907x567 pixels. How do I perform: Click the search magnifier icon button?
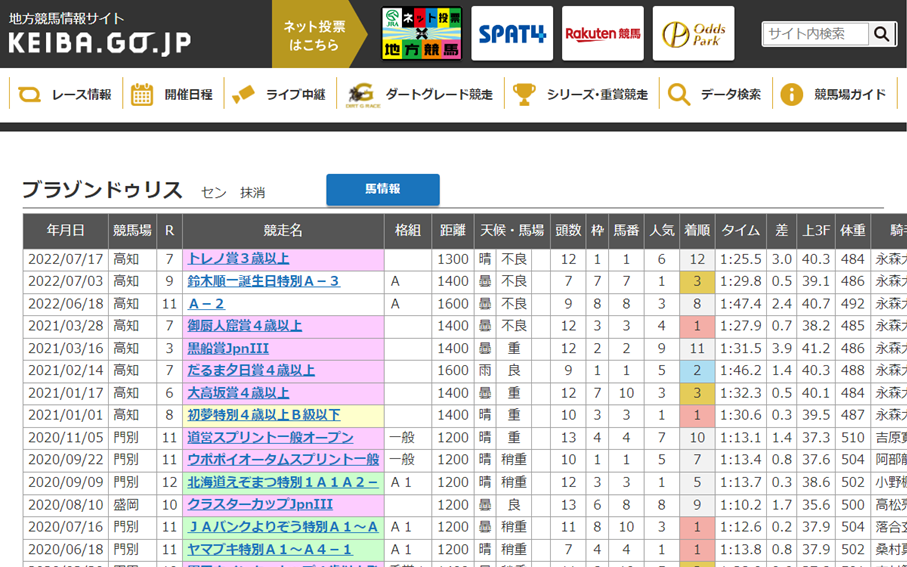[x=881, y=34]
